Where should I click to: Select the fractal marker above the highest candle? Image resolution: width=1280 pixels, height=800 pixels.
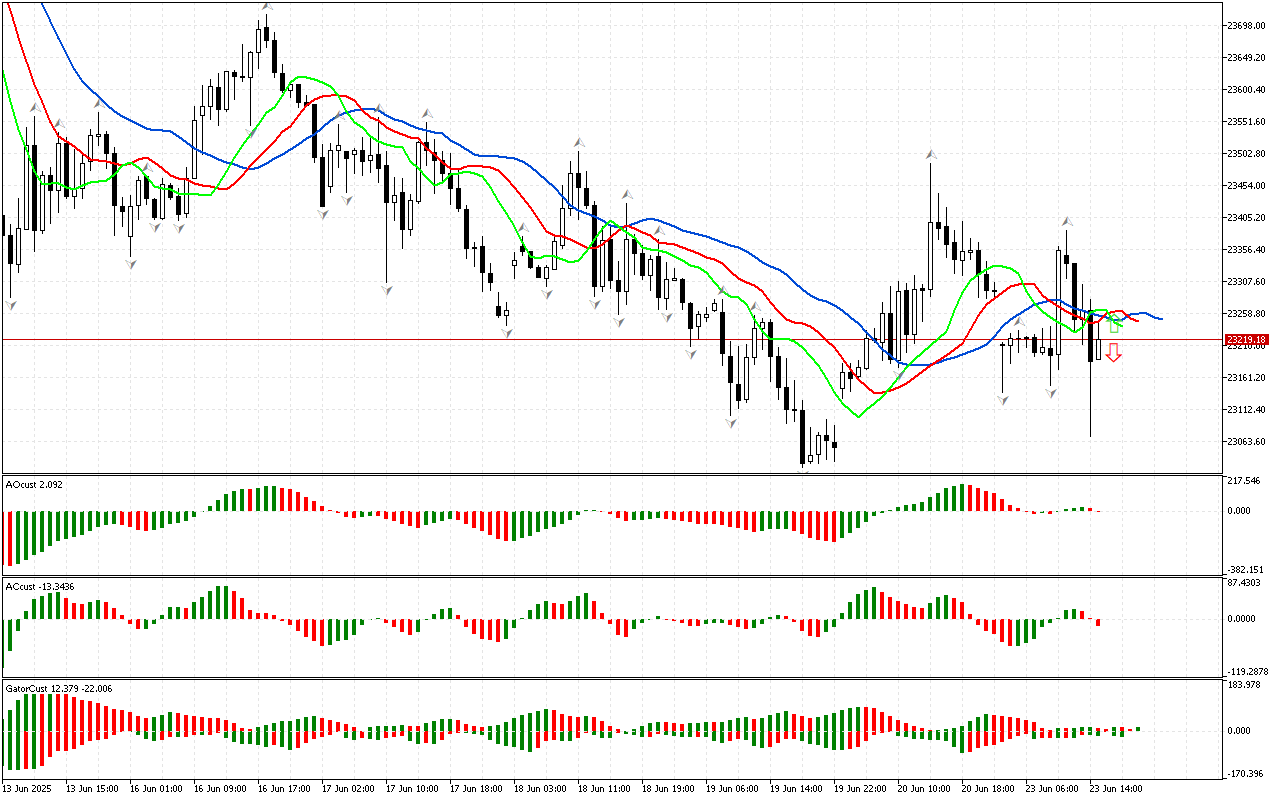[267, 7]
